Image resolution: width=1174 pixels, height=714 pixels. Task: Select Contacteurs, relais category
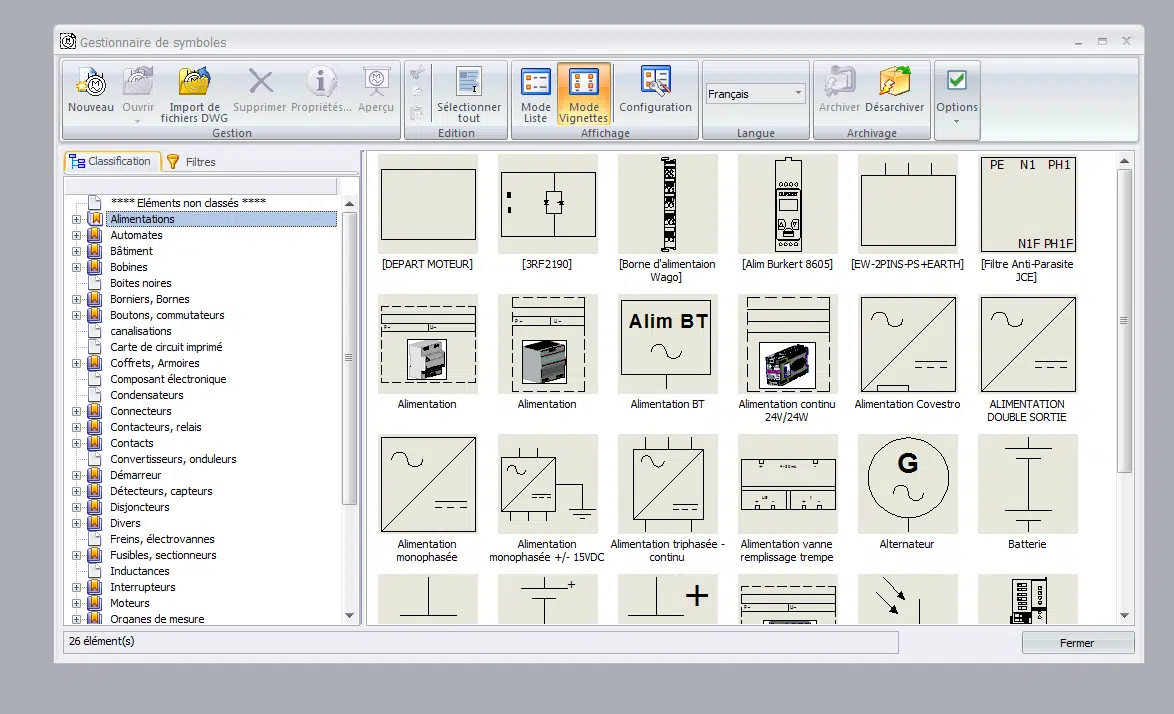pyautogui.click(x=156, y=427)
